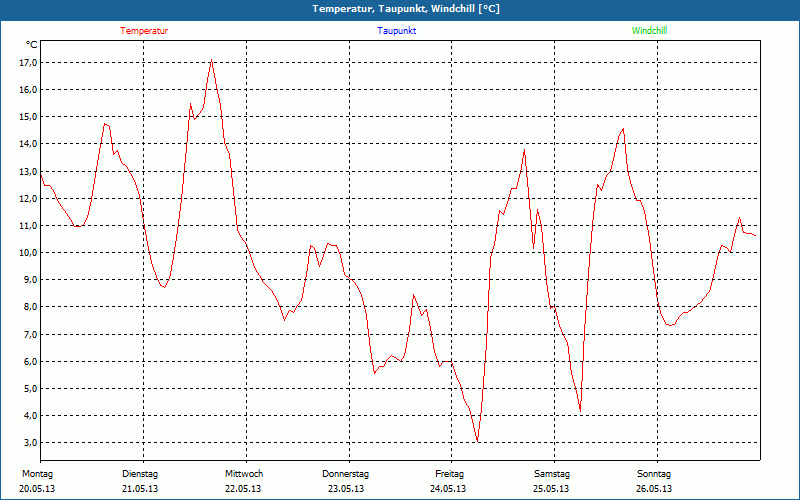Click the date 22.05.13
The width and height of the screenshot is (800, 500).
(243, 489)
